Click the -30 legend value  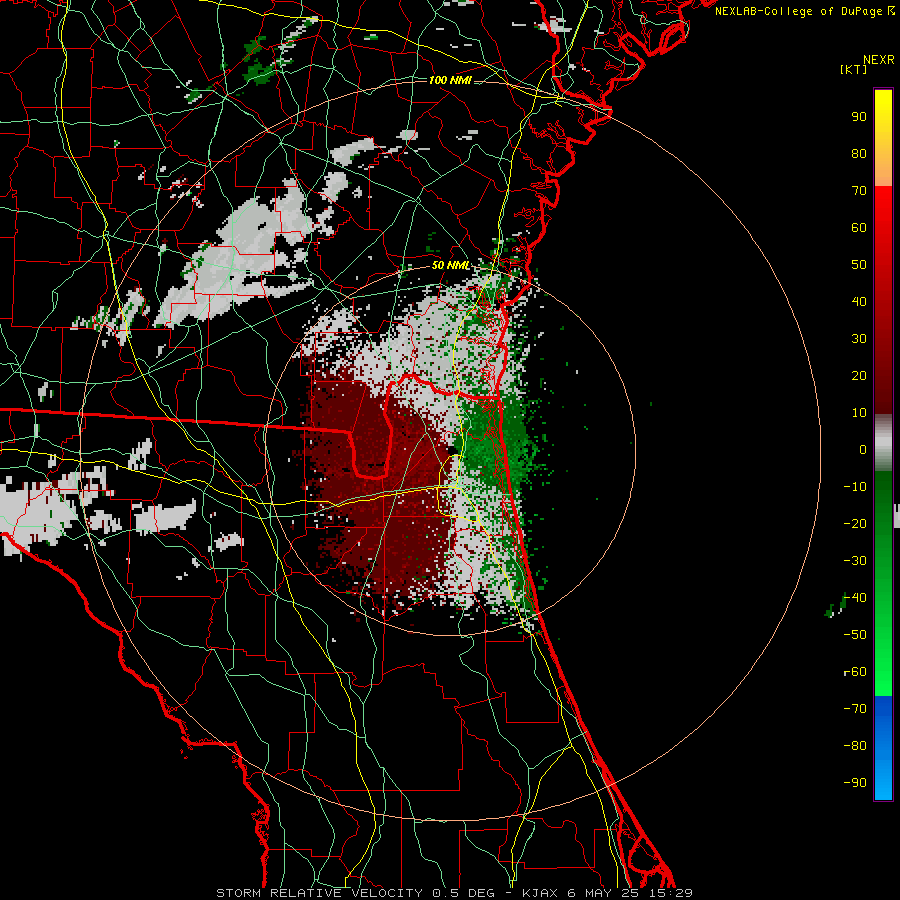point(855,561)
